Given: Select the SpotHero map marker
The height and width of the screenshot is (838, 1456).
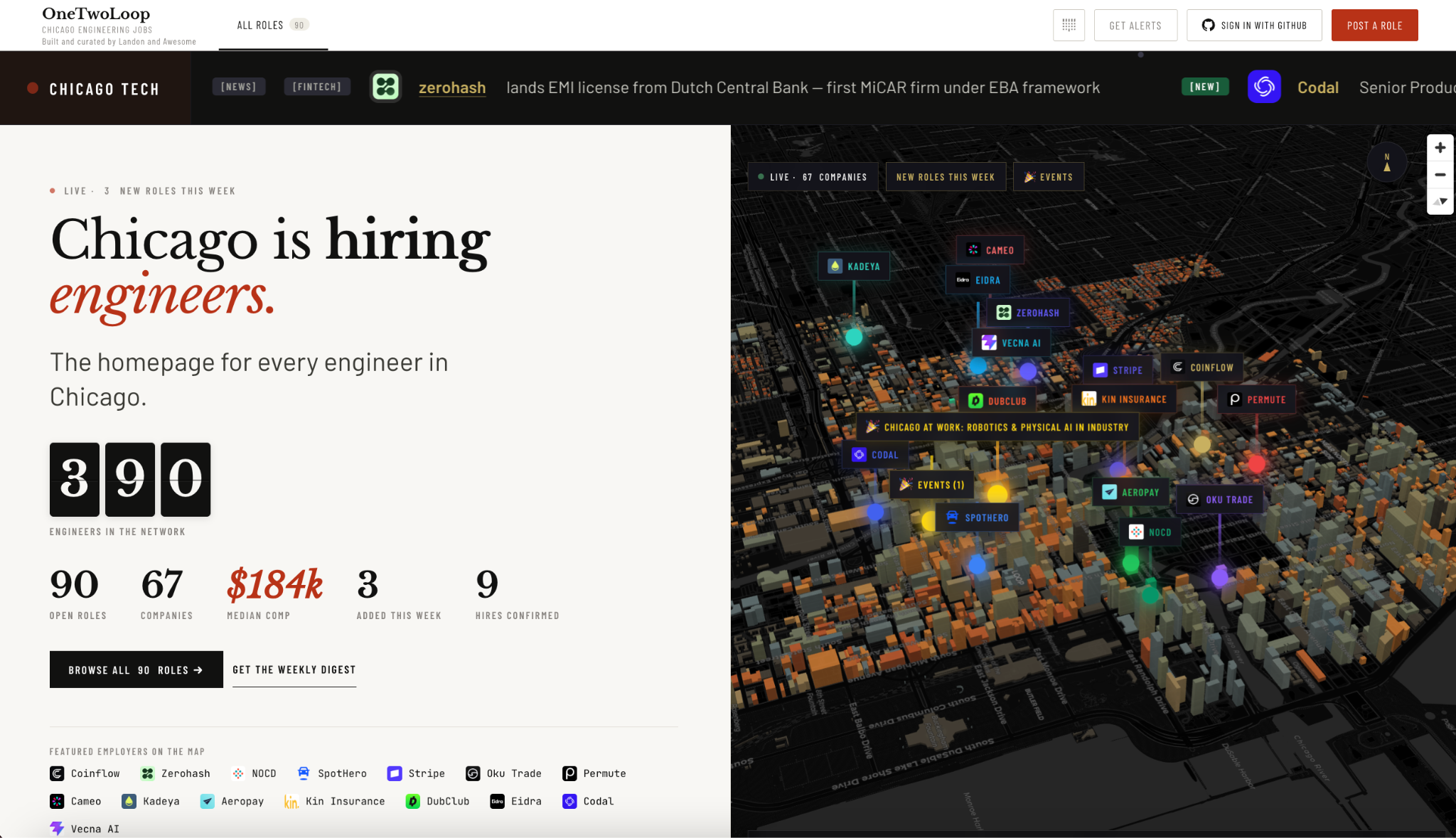Looking at the screenshot, I should click(978, 517).
